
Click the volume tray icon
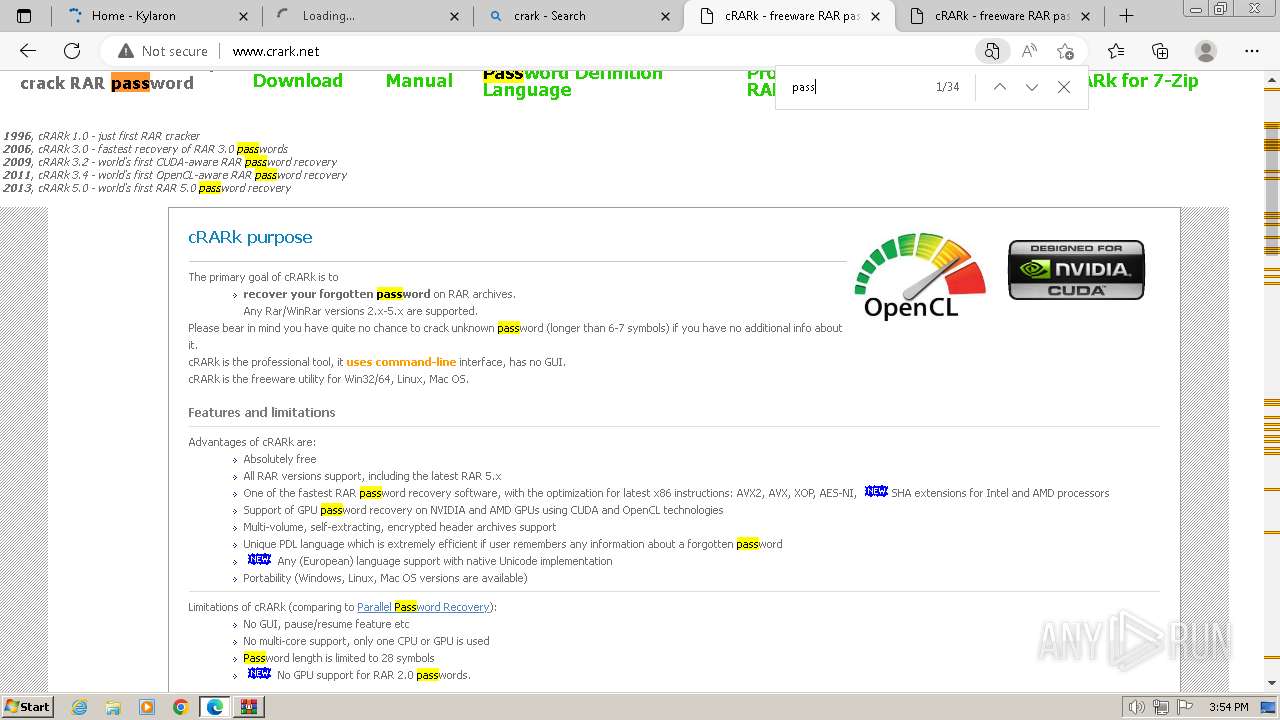pos(1136,707)
